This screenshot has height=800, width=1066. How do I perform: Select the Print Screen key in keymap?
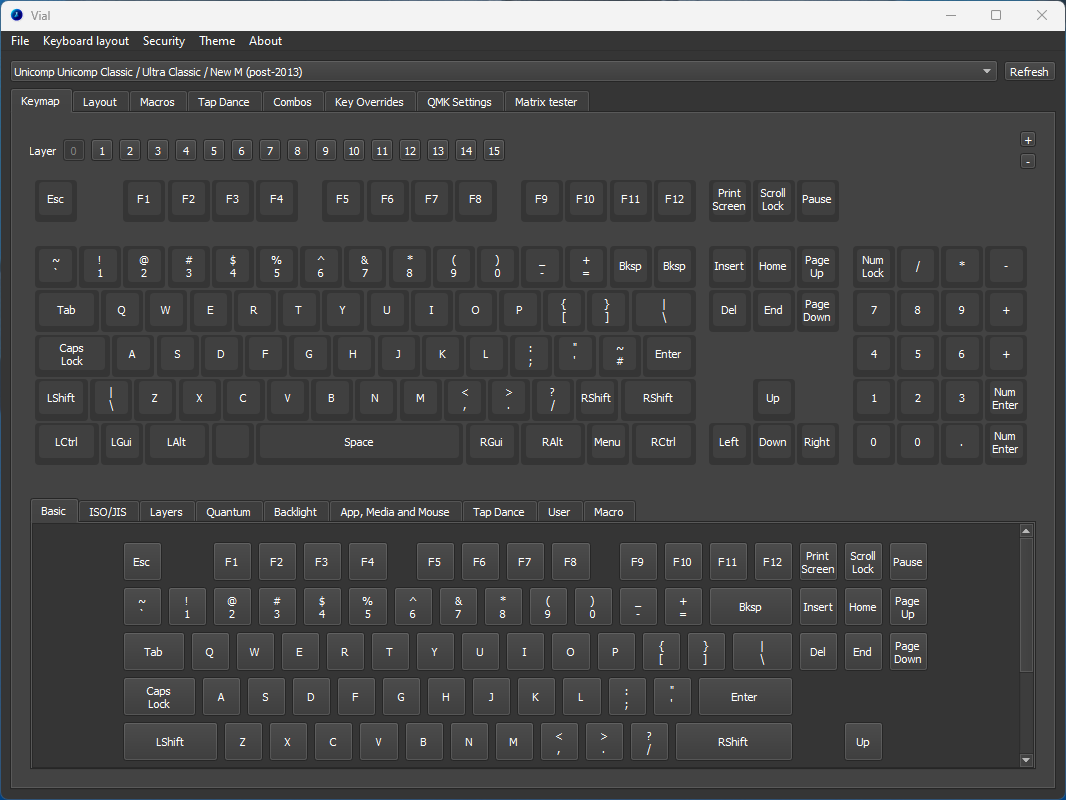(729, 200)
